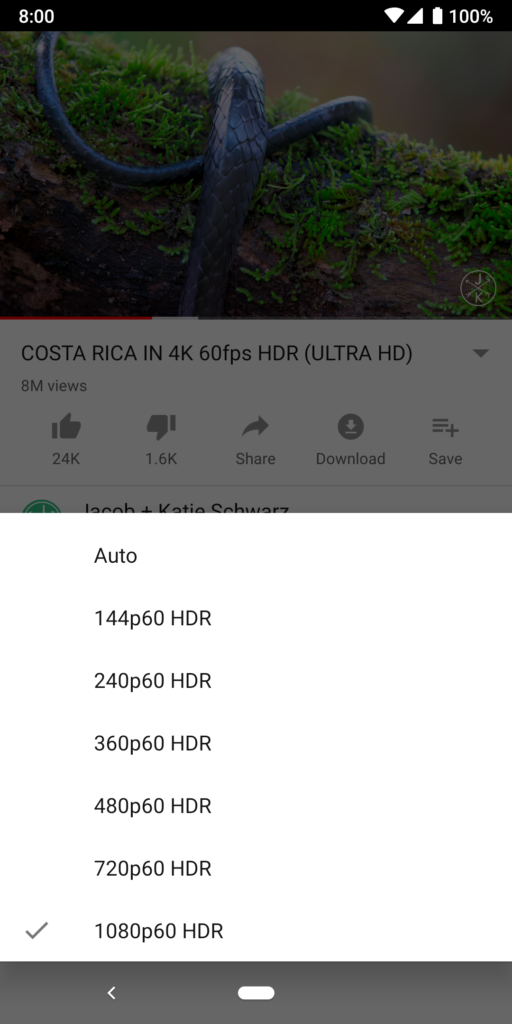Tap the thumbs-down dislike icon
This screenshot has height=1024, width=512.
coord(161,428)
